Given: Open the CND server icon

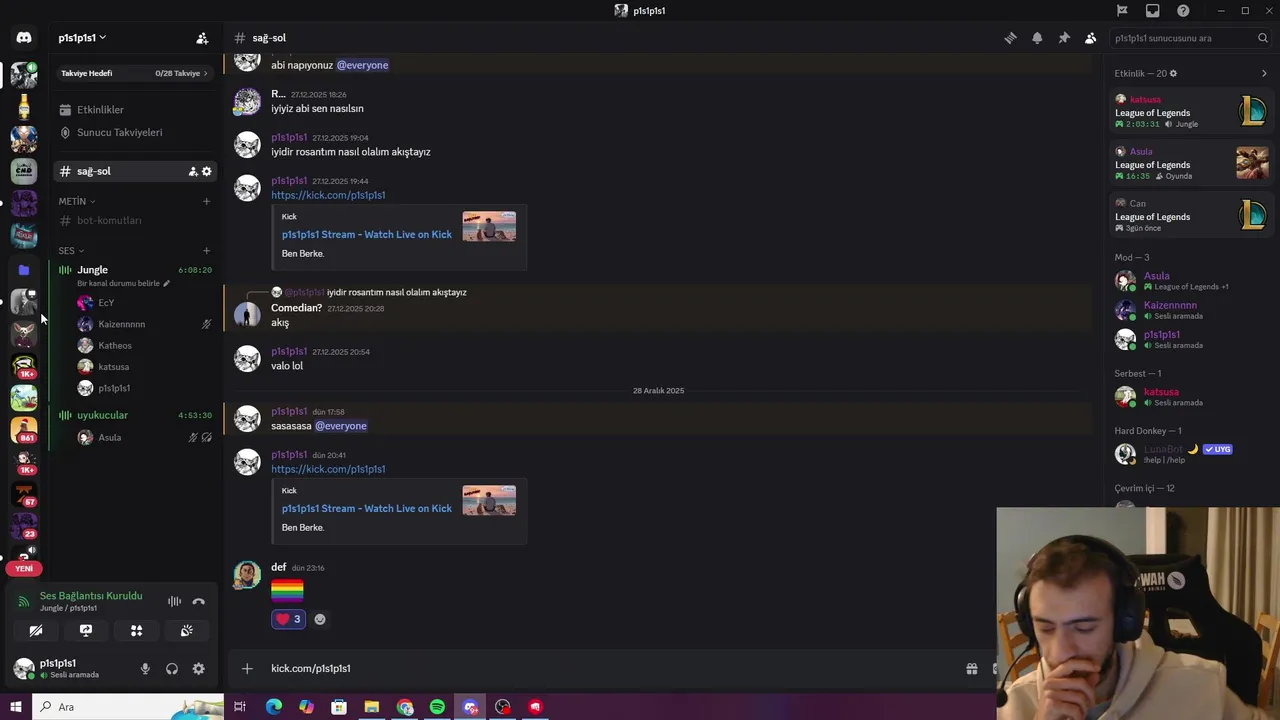Looking at the screenshot, I should 24,171.
